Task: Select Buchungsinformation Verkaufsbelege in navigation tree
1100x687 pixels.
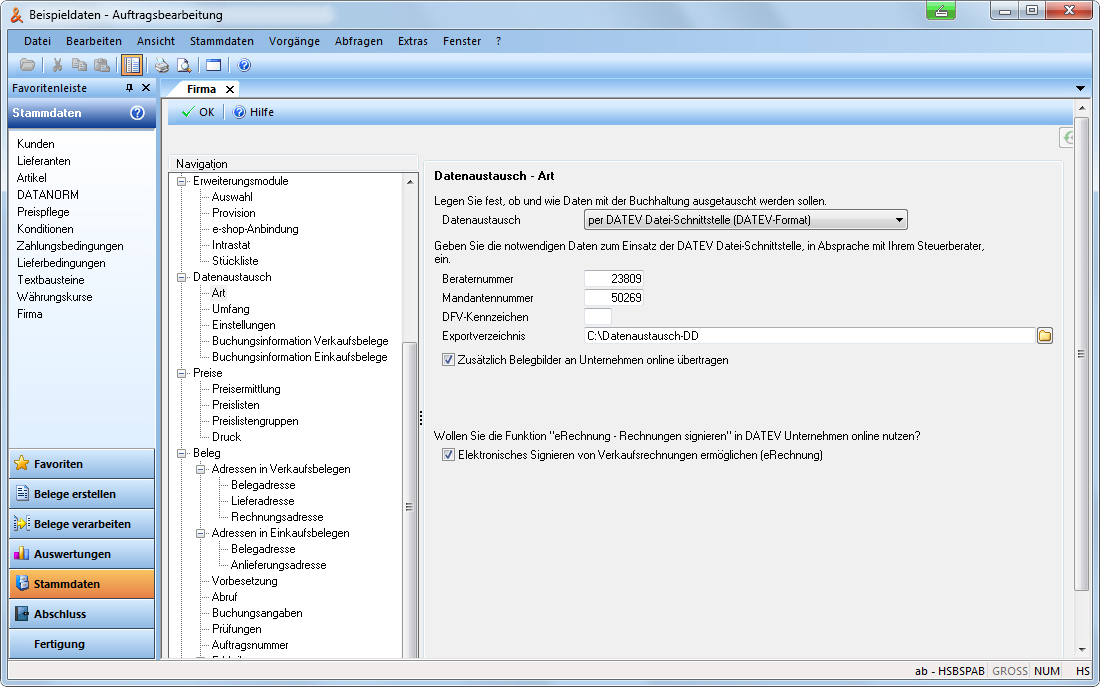Action: [299, 341]
